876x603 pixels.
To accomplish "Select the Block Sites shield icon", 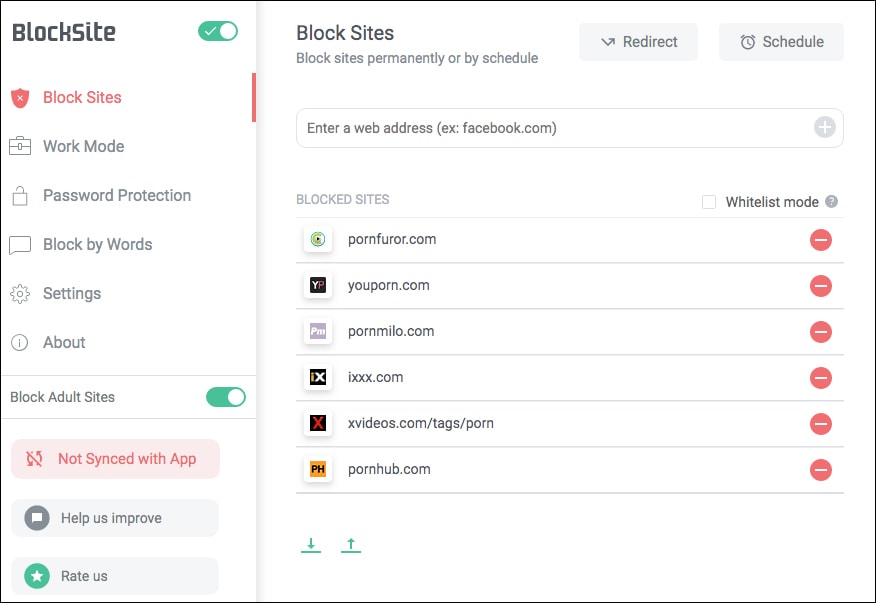I will click(x=21, y=97).
